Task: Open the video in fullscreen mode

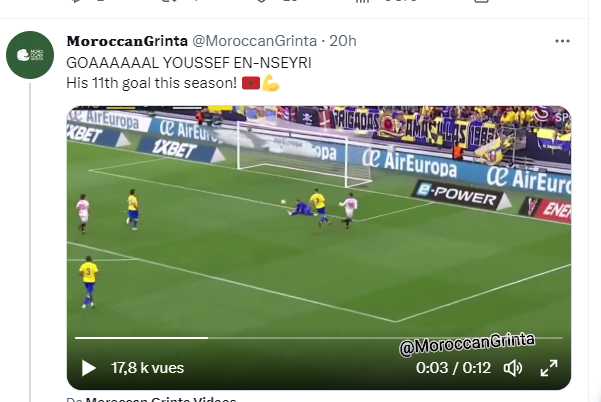Action: 549,368
